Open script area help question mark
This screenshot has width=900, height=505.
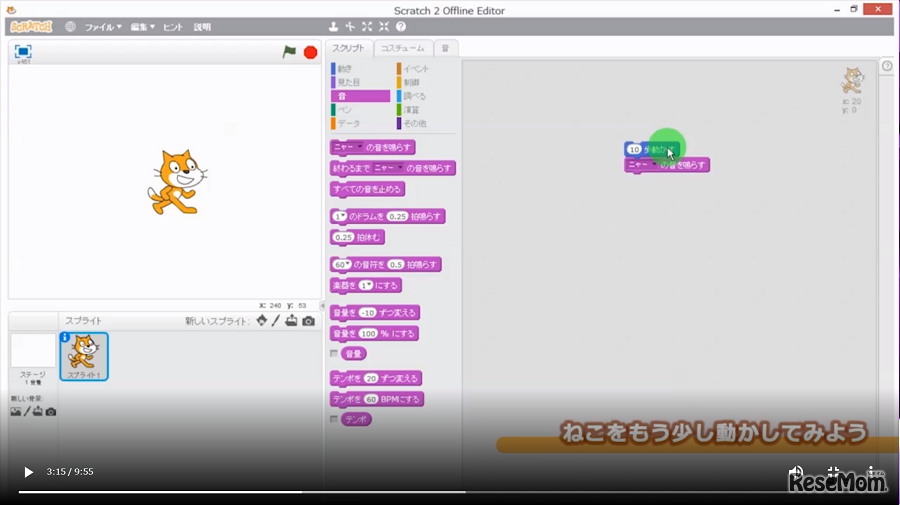(x=887, y=66)
